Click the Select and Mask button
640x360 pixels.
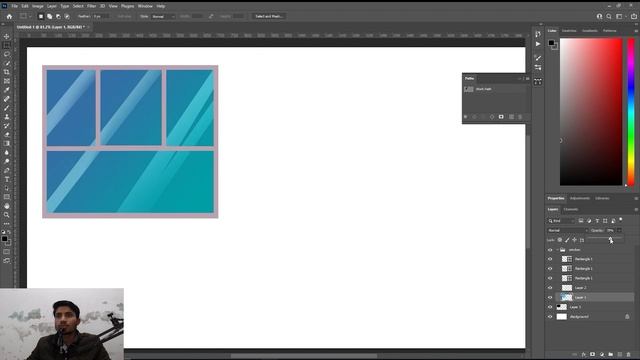[269, 16]
